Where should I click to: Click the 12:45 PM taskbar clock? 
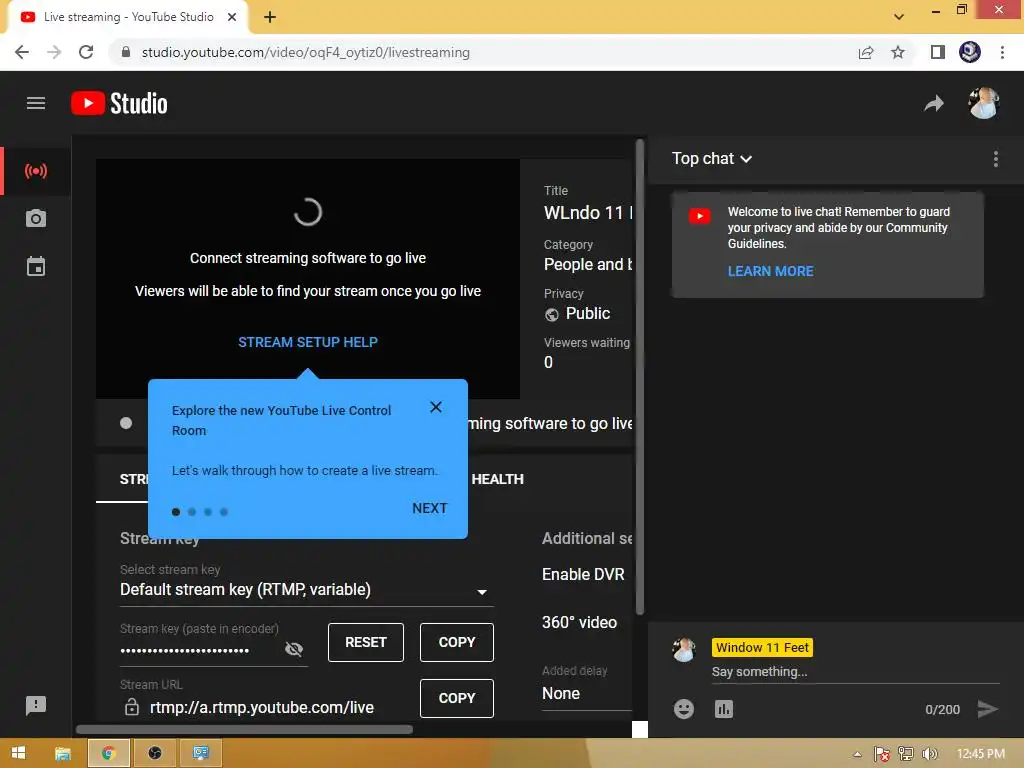coord(980,754)
